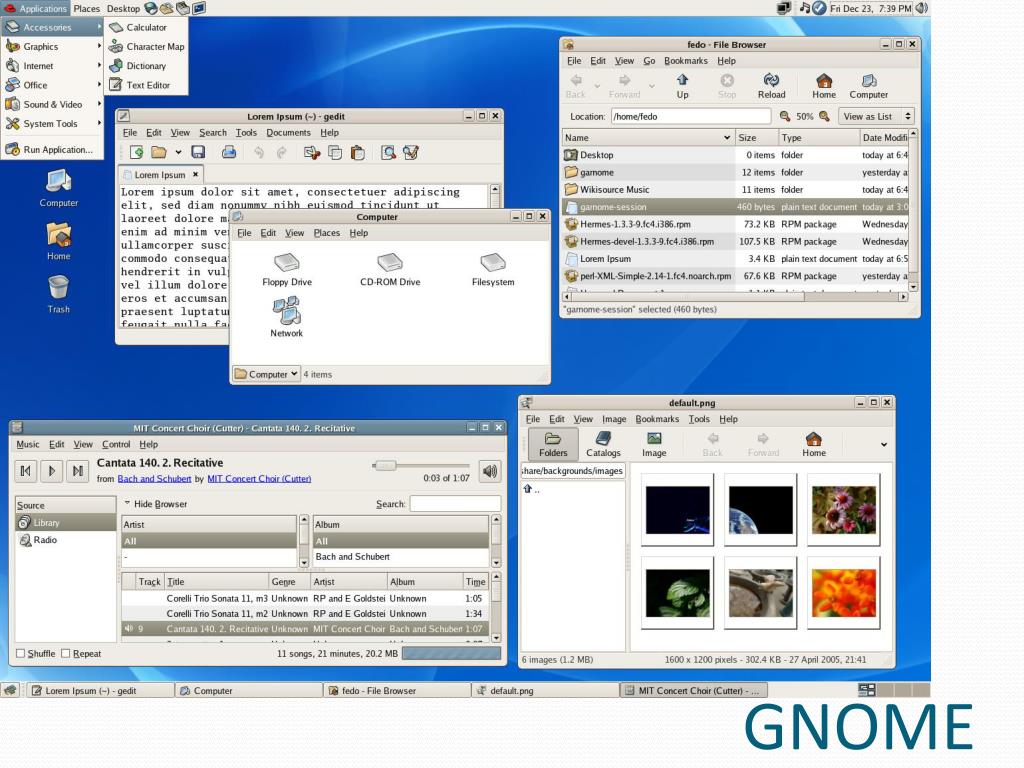The height and width of the screenshot is (768, 1024).
Task: Open the volume control in top panel
Action: coord(921,8)
